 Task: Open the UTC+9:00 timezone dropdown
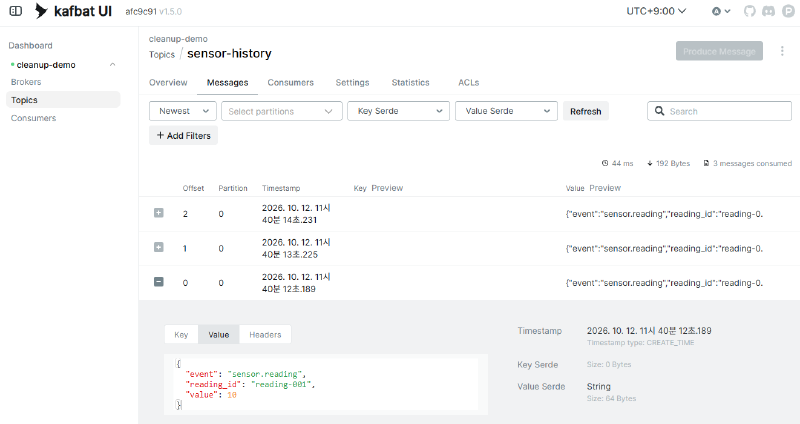pos(656,11)
